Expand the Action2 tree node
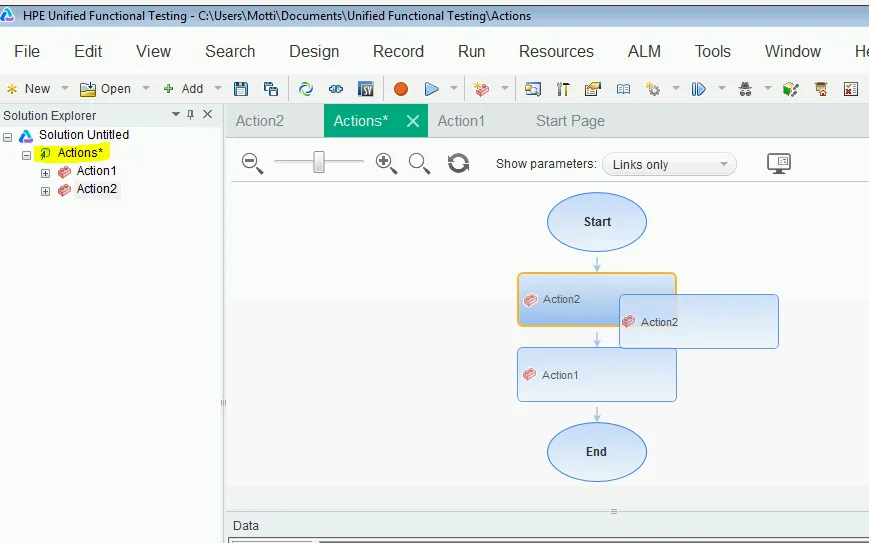This screenshot has height=543, width=869. point(45,192)
